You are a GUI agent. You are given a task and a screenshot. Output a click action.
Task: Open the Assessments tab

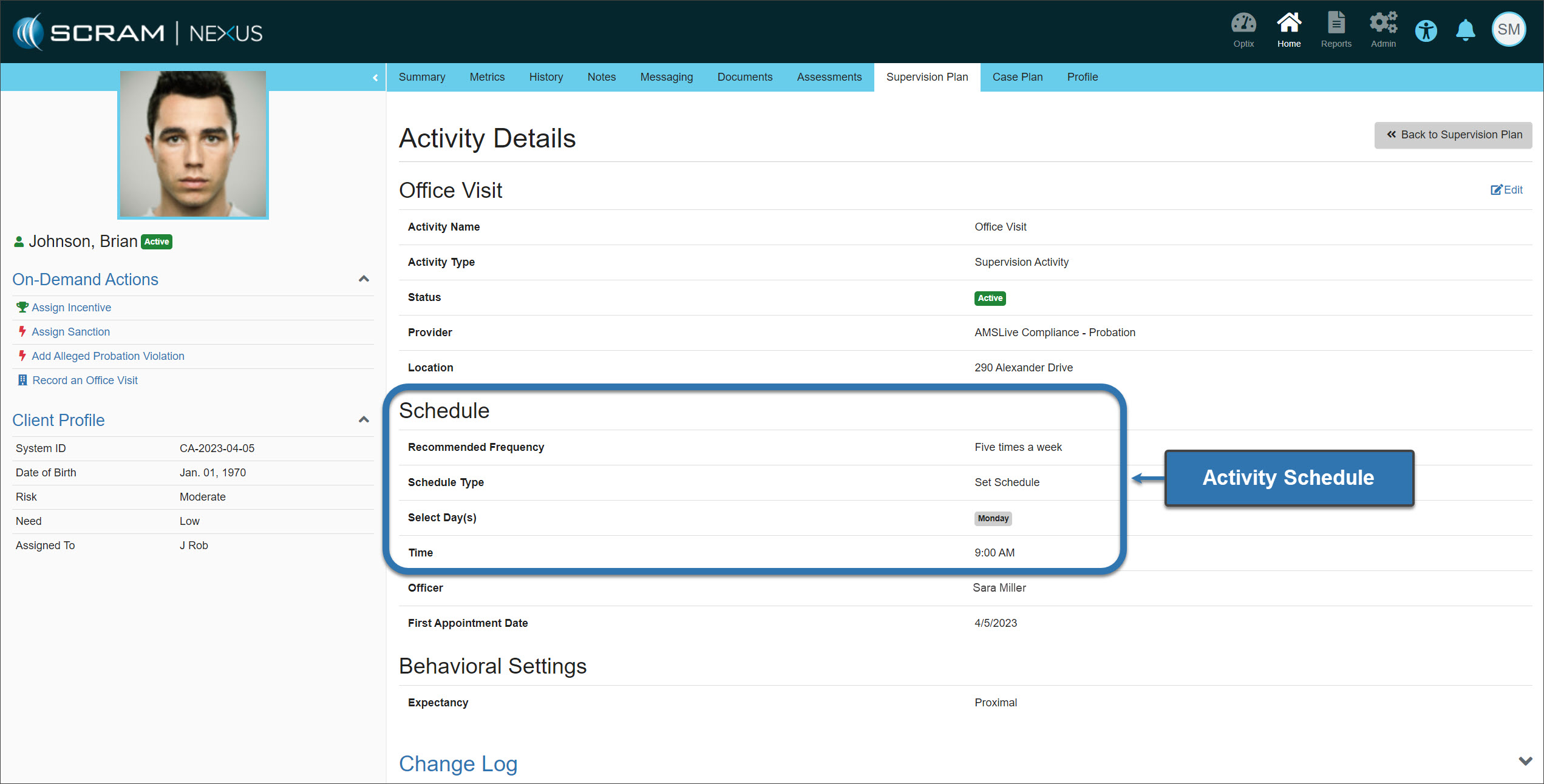point(829,77)
